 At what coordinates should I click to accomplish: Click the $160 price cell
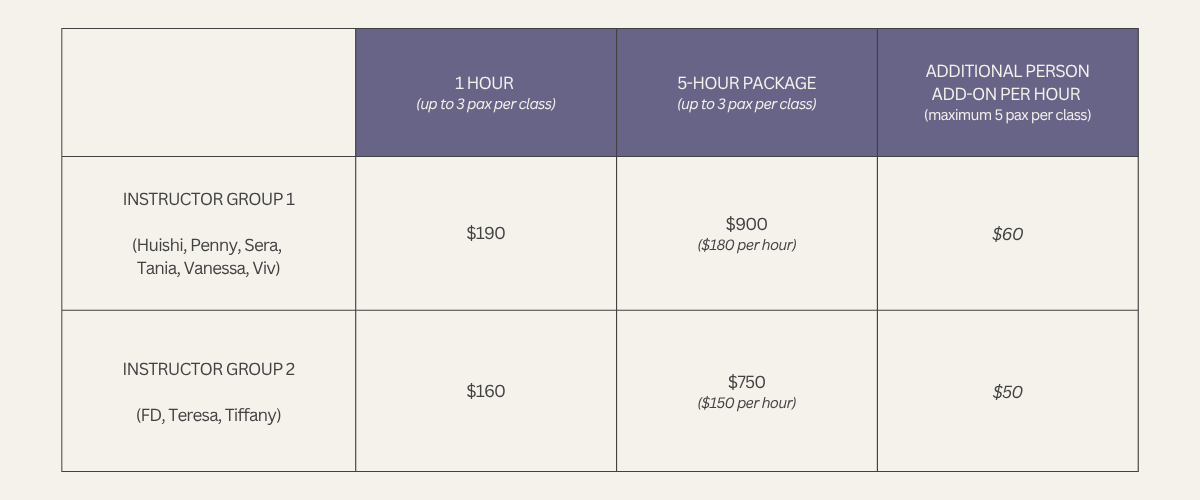click(486, 391)
